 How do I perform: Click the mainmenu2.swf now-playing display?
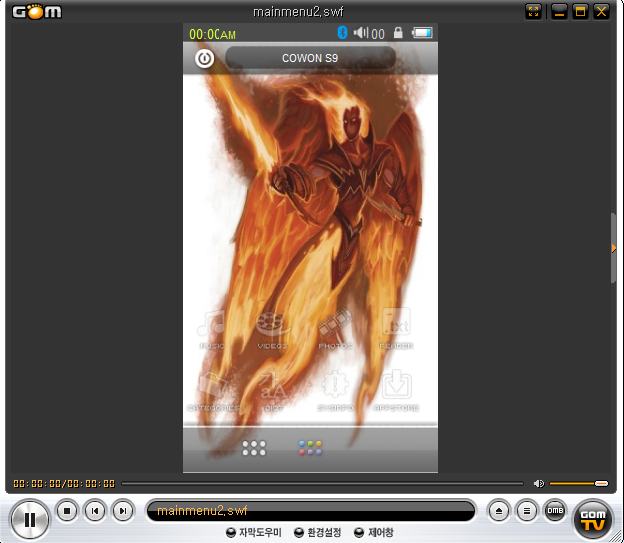coord(311,511)
